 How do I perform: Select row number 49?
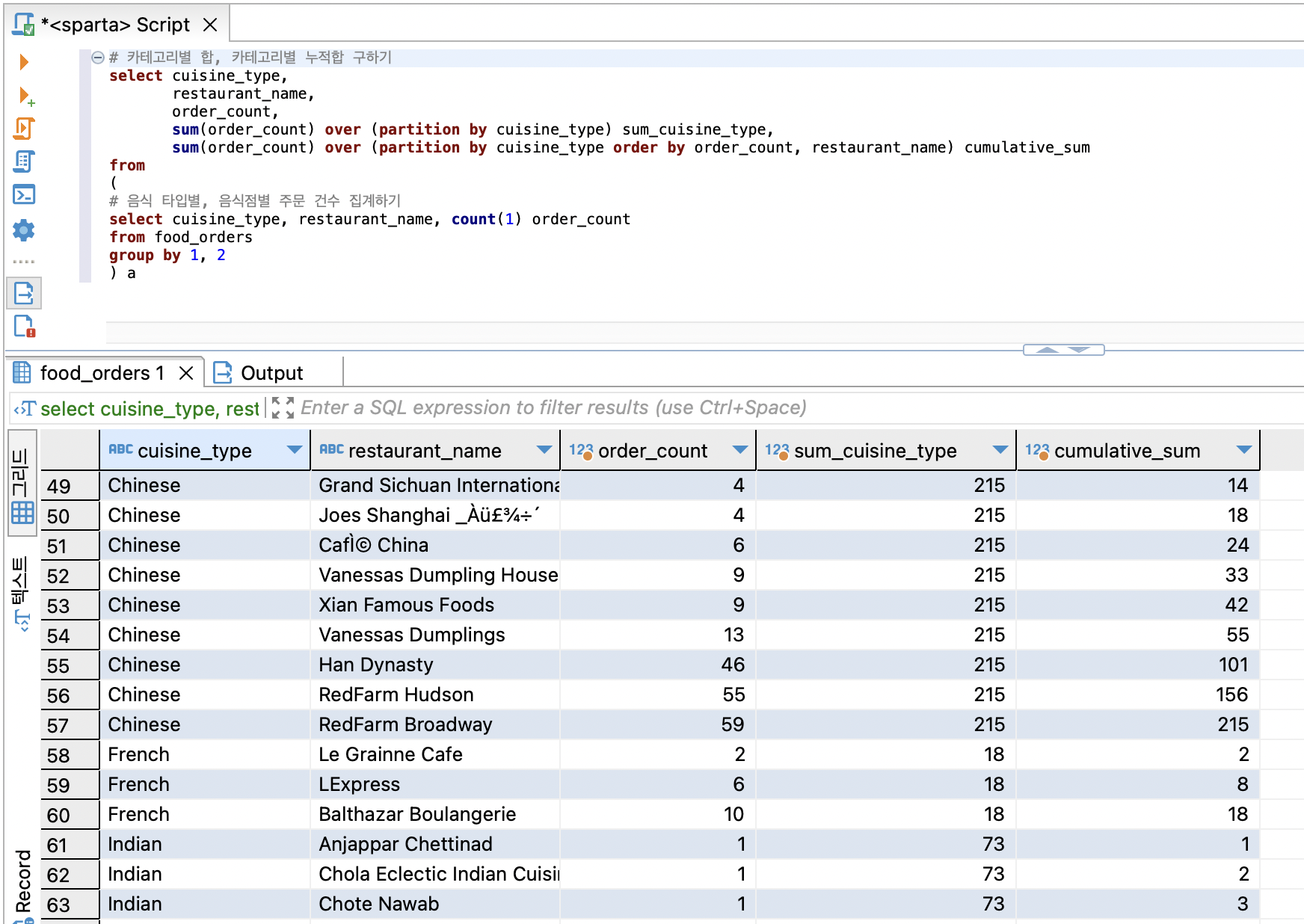point(70,486)
